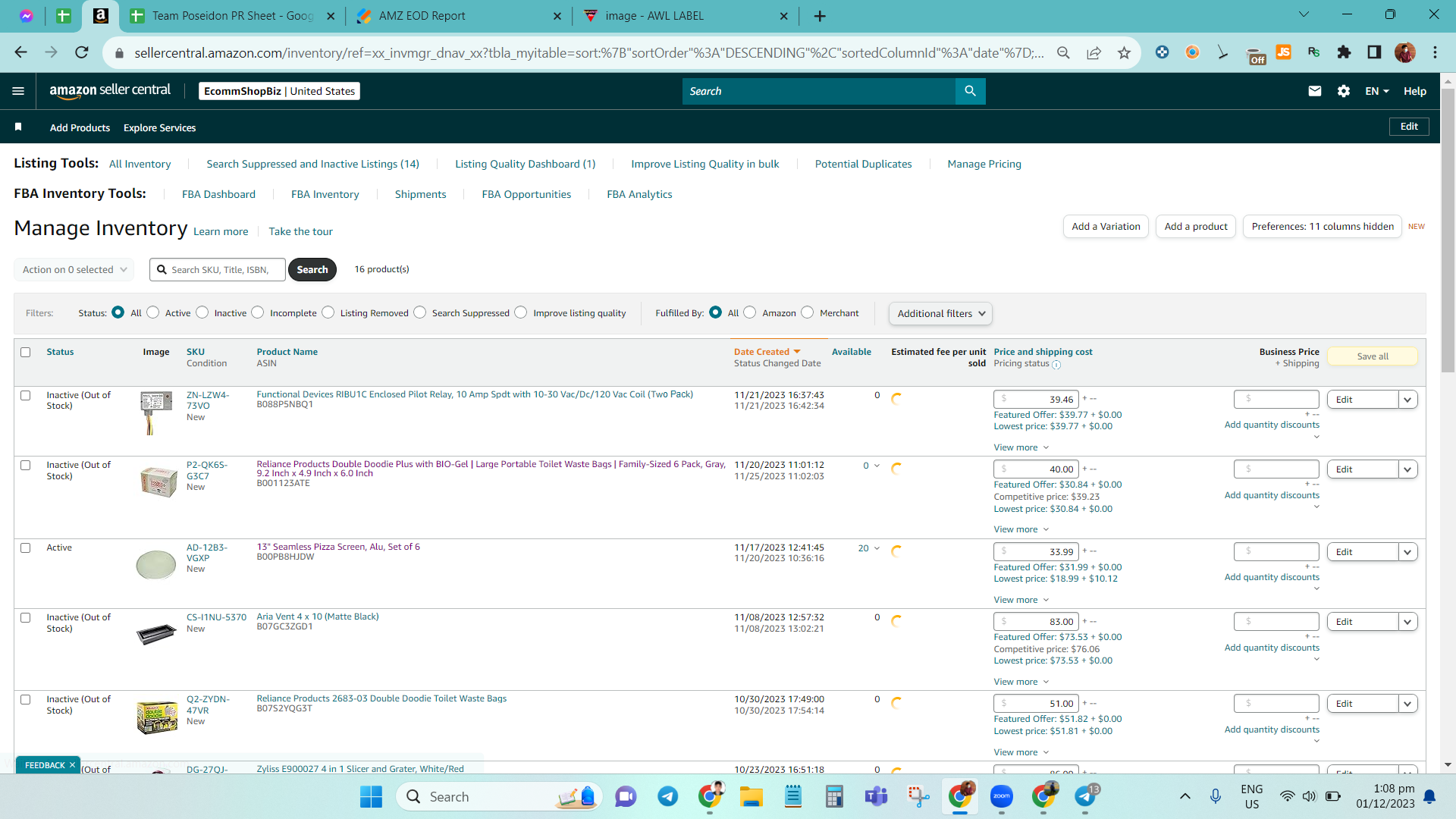The height and width of the screenshot is (819, 1456).
Task: Open Microsoft Teams from the taskbar
Action: click(876, 796)
